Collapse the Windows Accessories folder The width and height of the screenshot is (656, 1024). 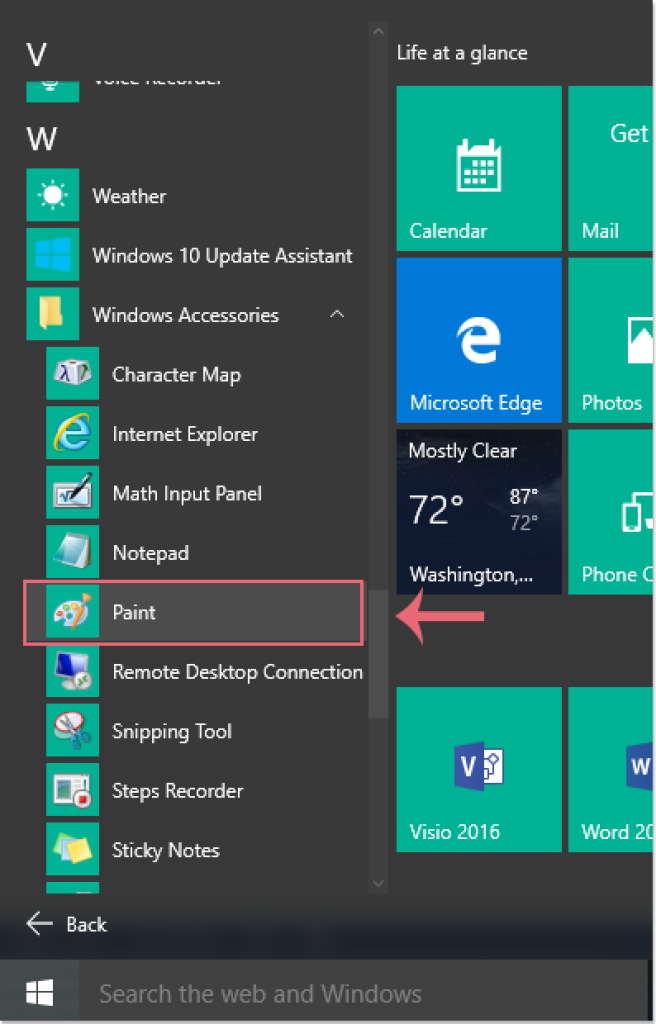click(337, 314)
